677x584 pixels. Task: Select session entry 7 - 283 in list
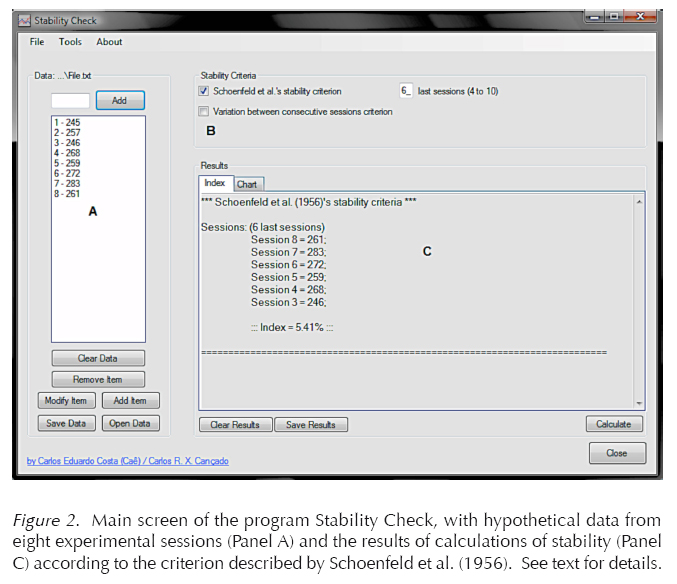(68, 183)
